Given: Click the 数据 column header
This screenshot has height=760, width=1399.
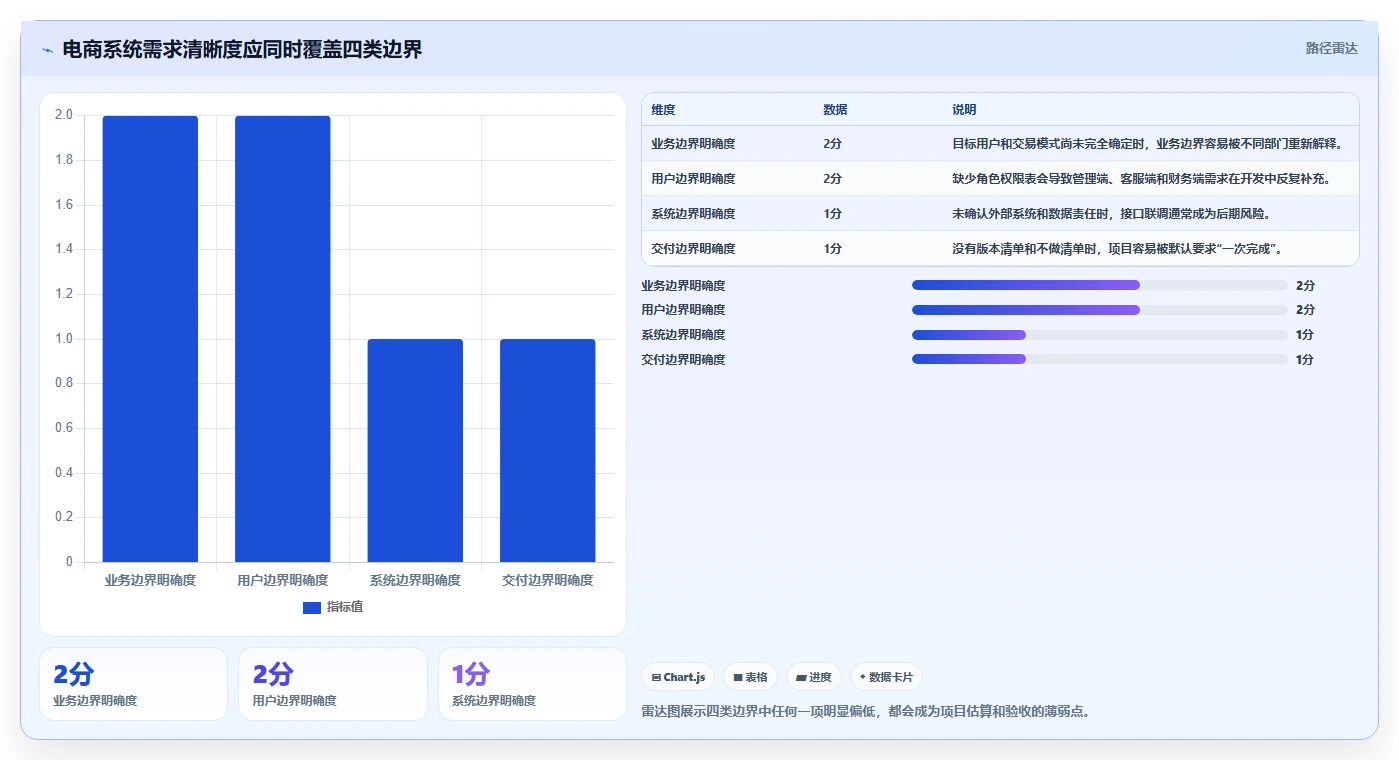Looking at the screenshot, I should pos(836,110).
